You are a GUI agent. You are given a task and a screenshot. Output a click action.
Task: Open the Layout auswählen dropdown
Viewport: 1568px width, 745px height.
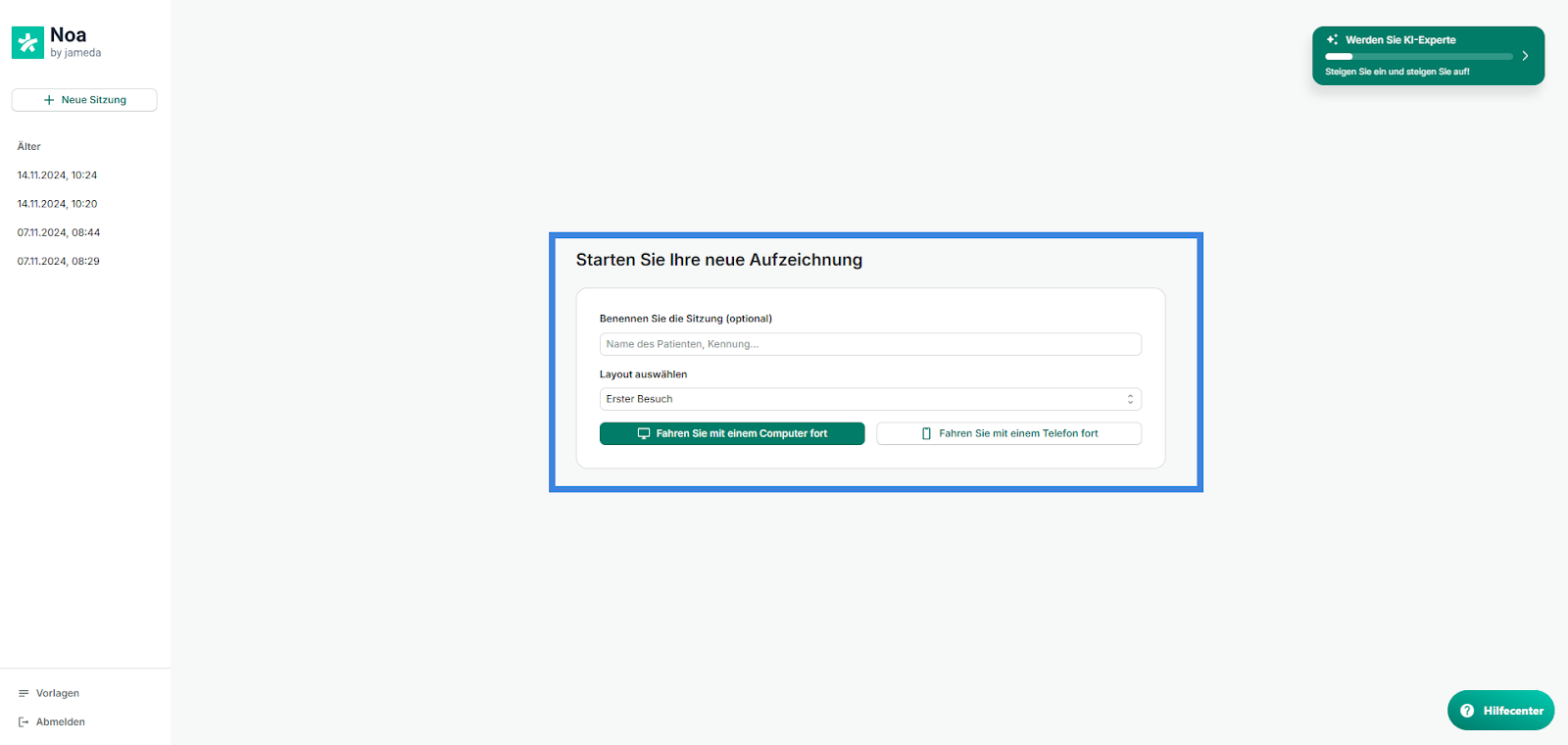click(x=869, y=399)
